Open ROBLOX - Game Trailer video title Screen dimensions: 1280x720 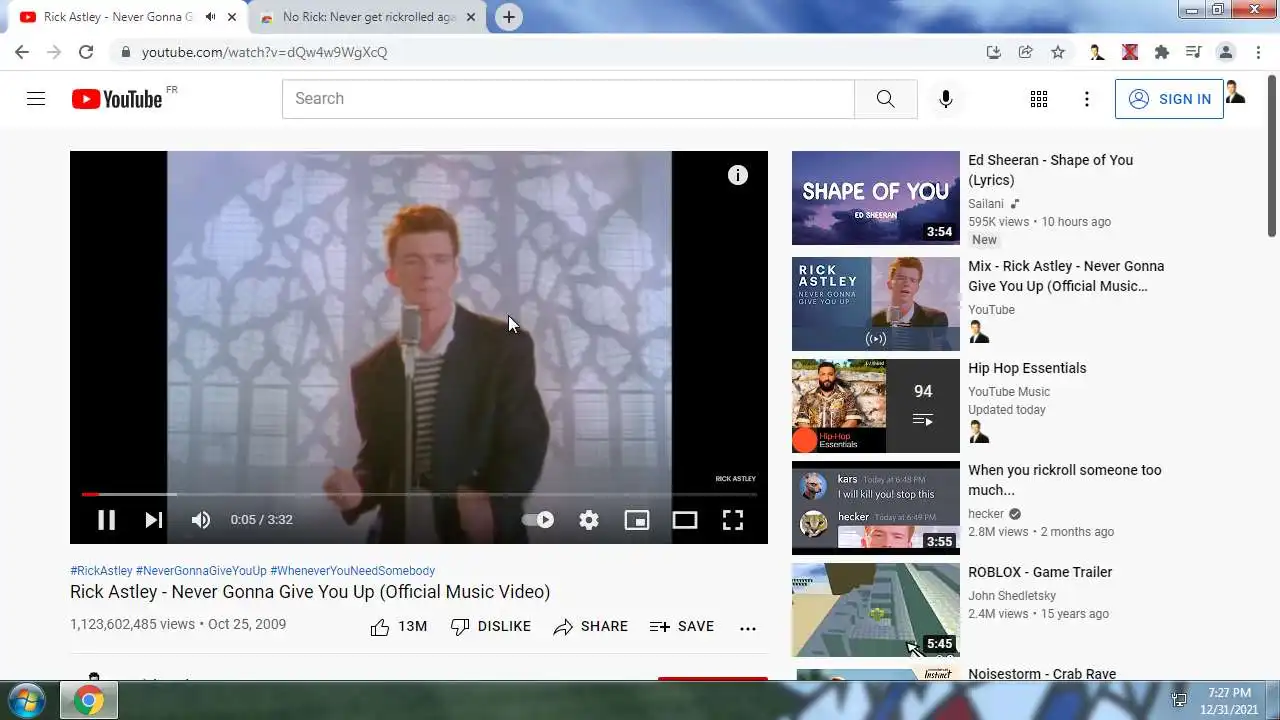[x=1040, y=572]
